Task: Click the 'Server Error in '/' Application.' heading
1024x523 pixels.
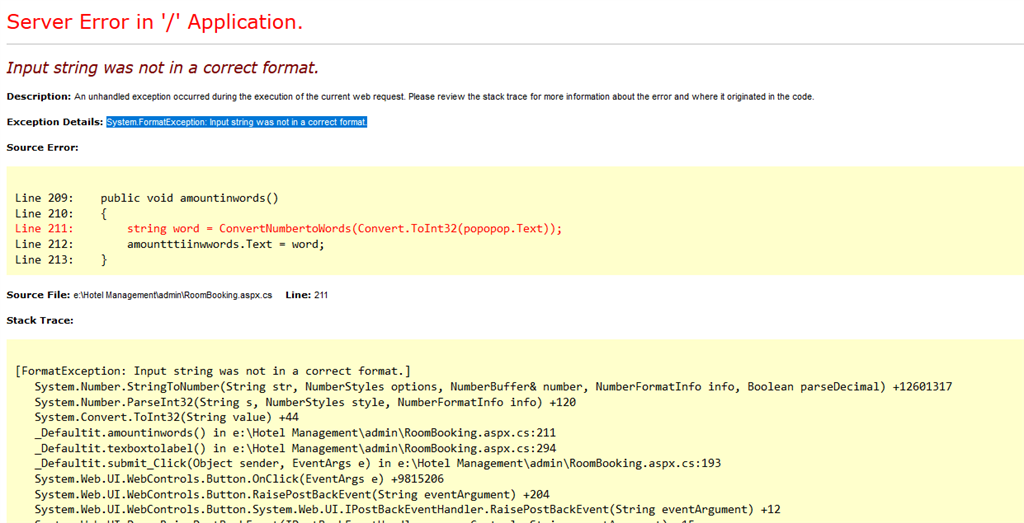Action: (x=155, y=22)
